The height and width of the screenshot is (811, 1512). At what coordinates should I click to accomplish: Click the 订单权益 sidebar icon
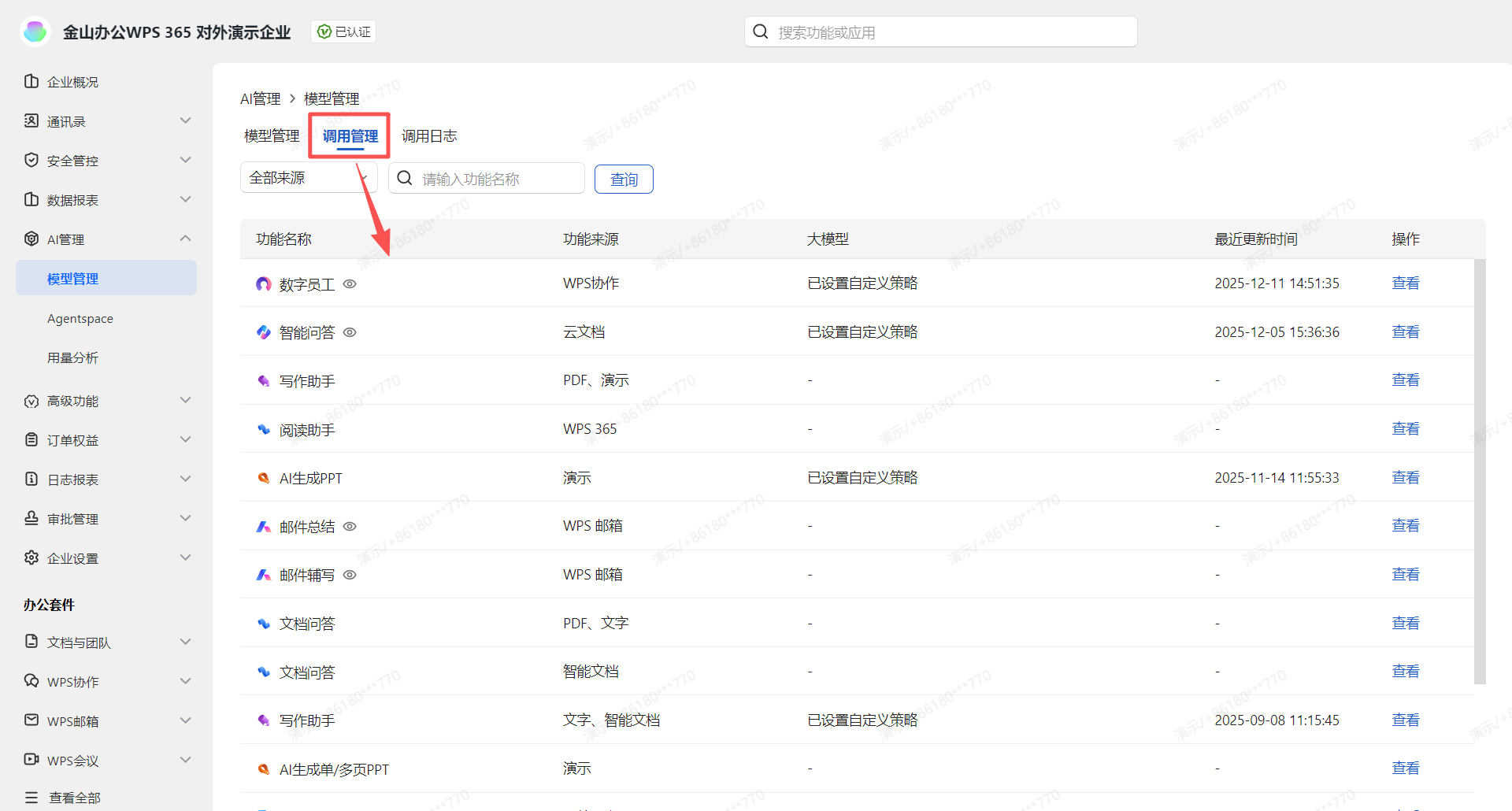click(31, 439)
